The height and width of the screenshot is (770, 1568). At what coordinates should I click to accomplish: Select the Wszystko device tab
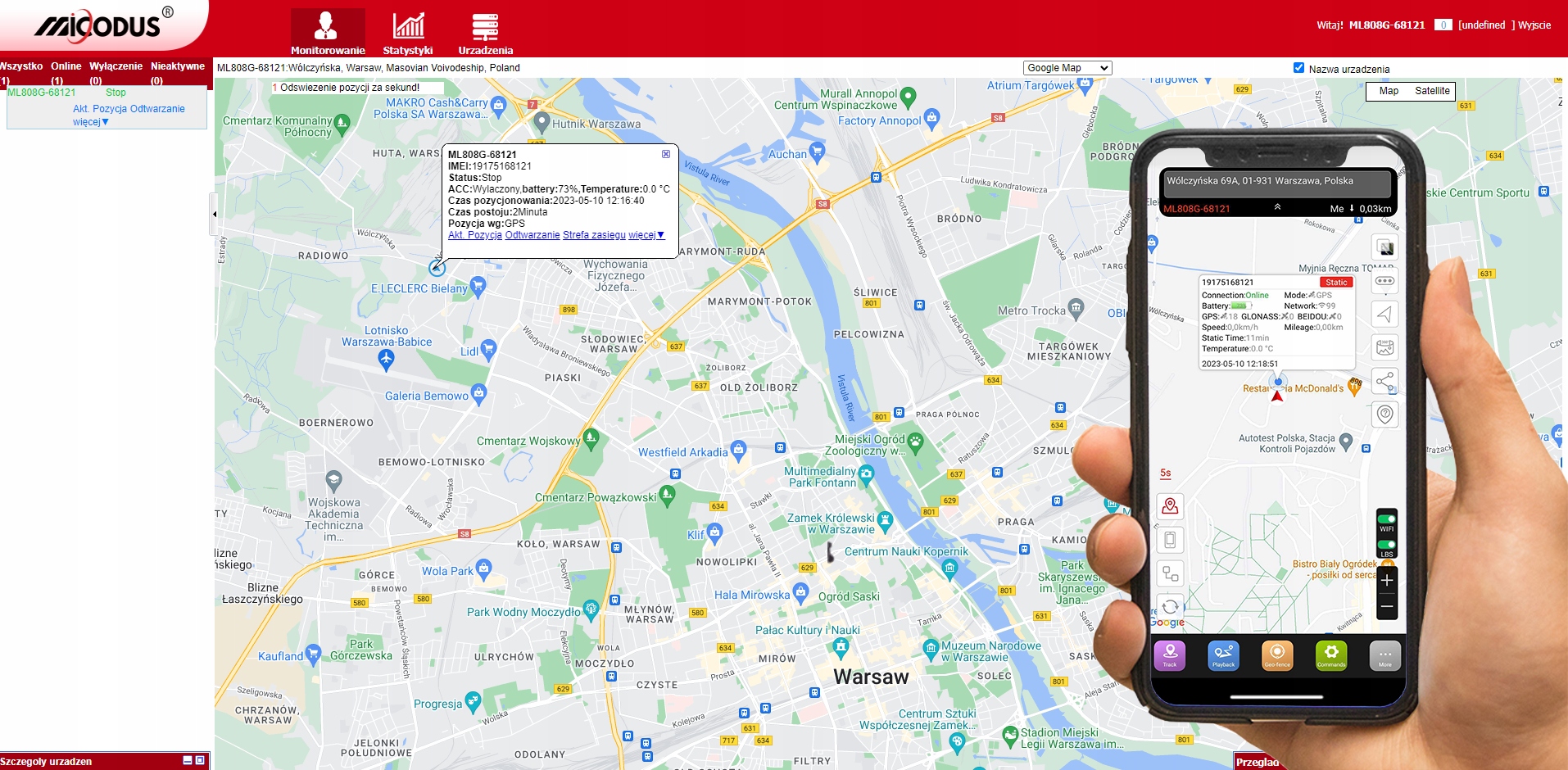pos(21,72)
